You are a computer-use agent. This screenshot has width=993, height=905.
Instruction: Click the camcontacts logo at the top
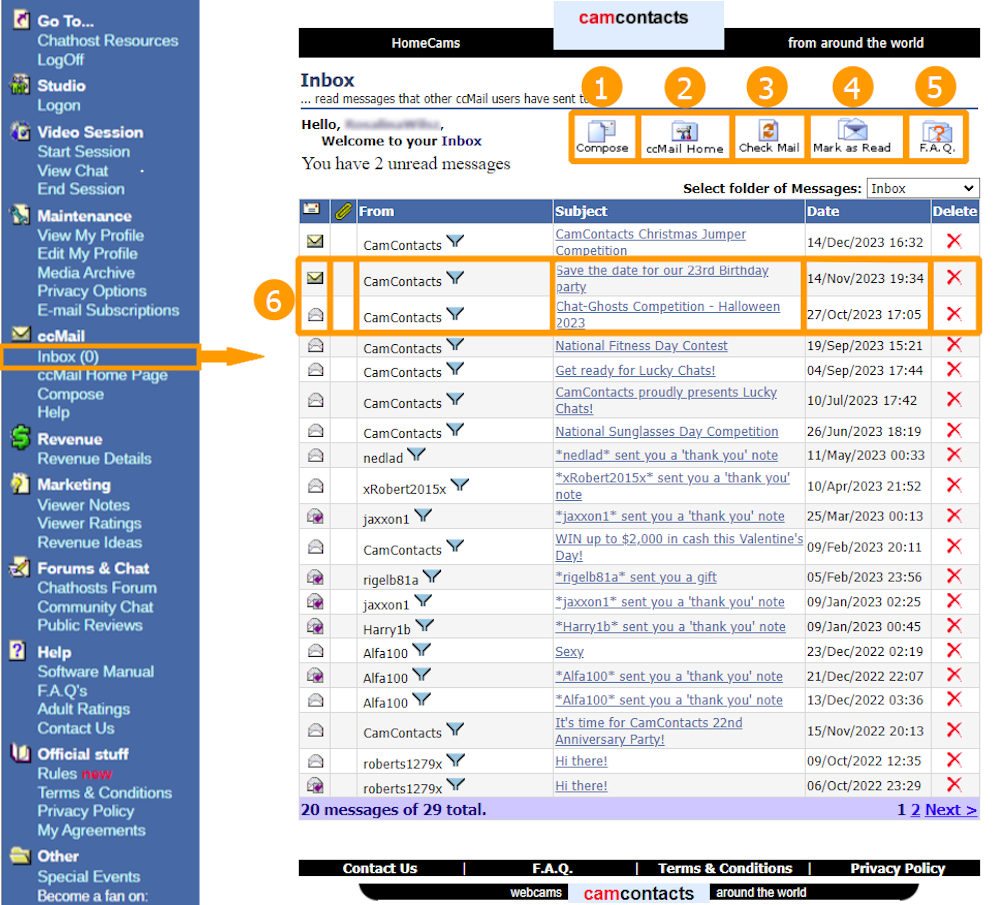pyautogui.click(x=638, y=17)
